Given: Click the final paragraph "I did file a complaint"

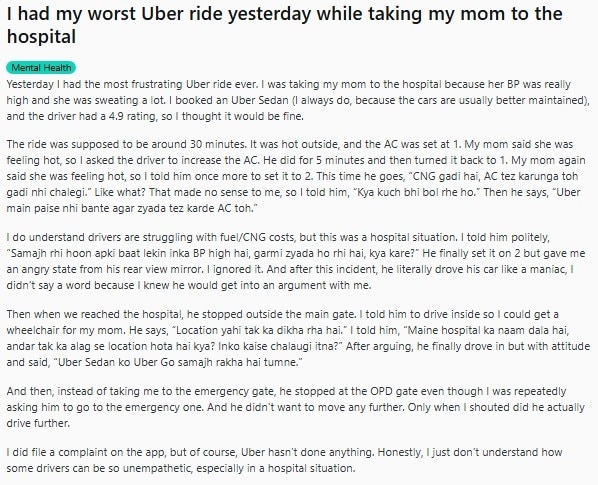Looking at the screenshot, I should coord(285,460).
